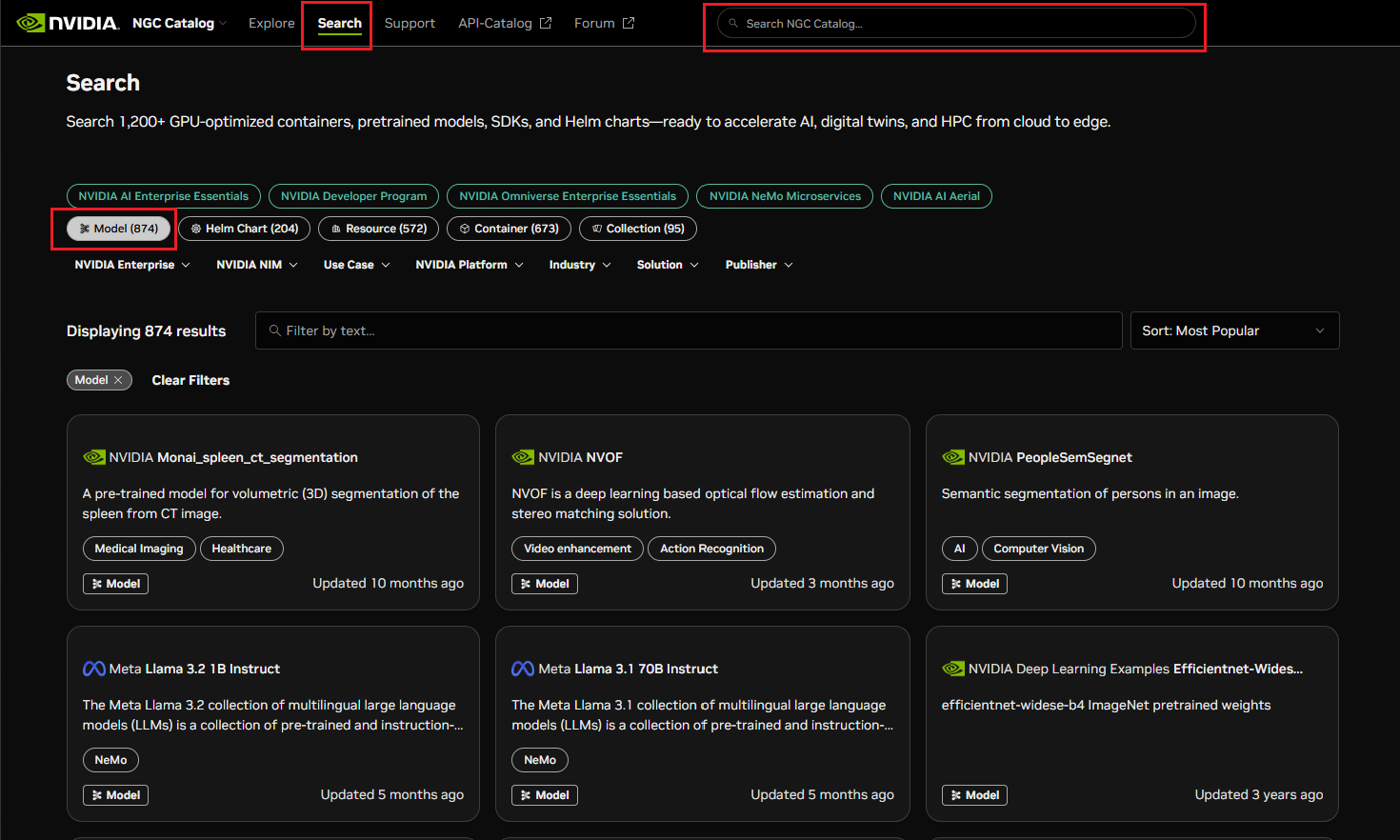Click the Action Recognition tag
The height and width of the screenshot is (840, 1400).
[711, 549]
